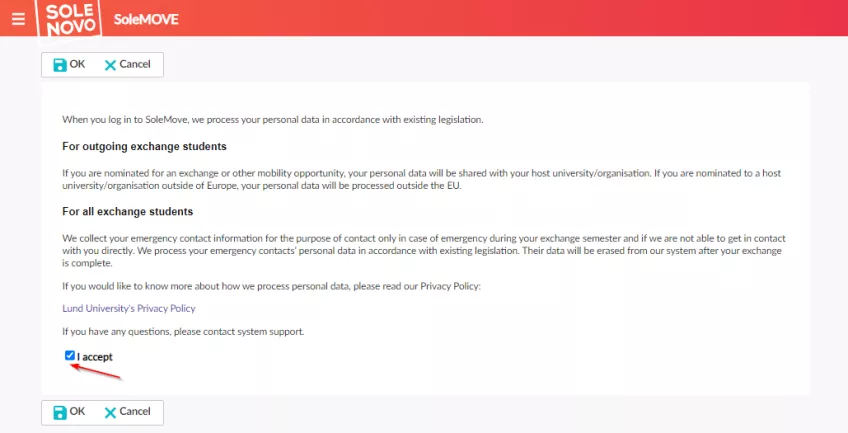
Task: Confirm with the bottom OK button label
Action: pos(77,412)
